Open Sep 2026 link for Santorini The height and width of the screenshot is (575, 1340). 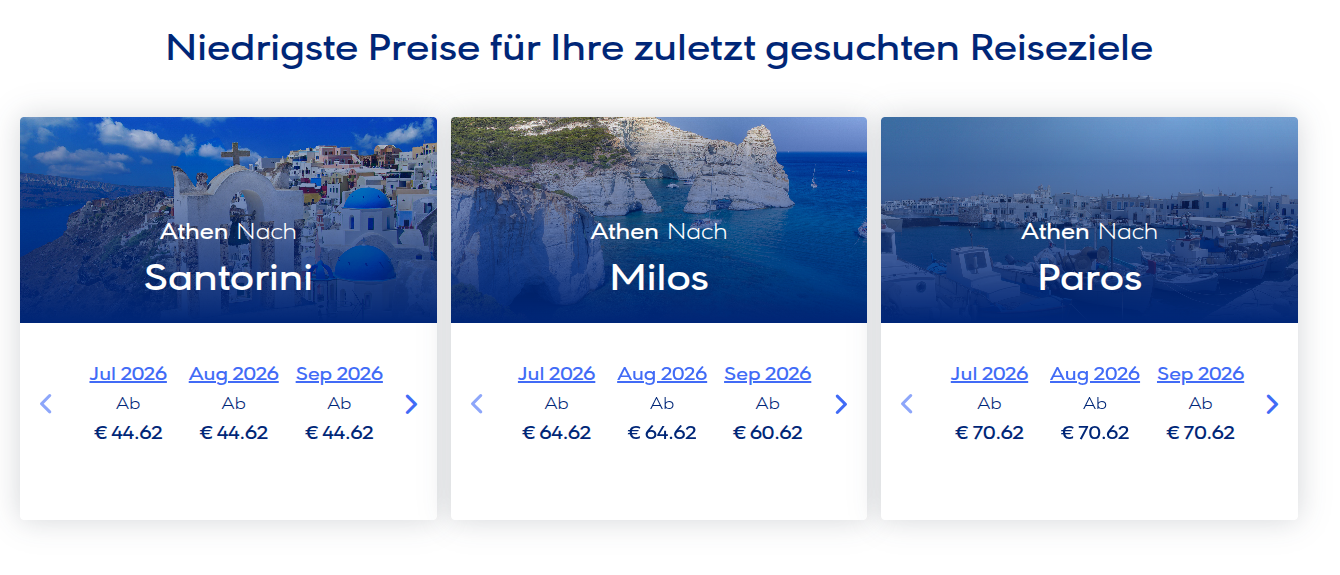pyautogui.click(x=339, y=374)
